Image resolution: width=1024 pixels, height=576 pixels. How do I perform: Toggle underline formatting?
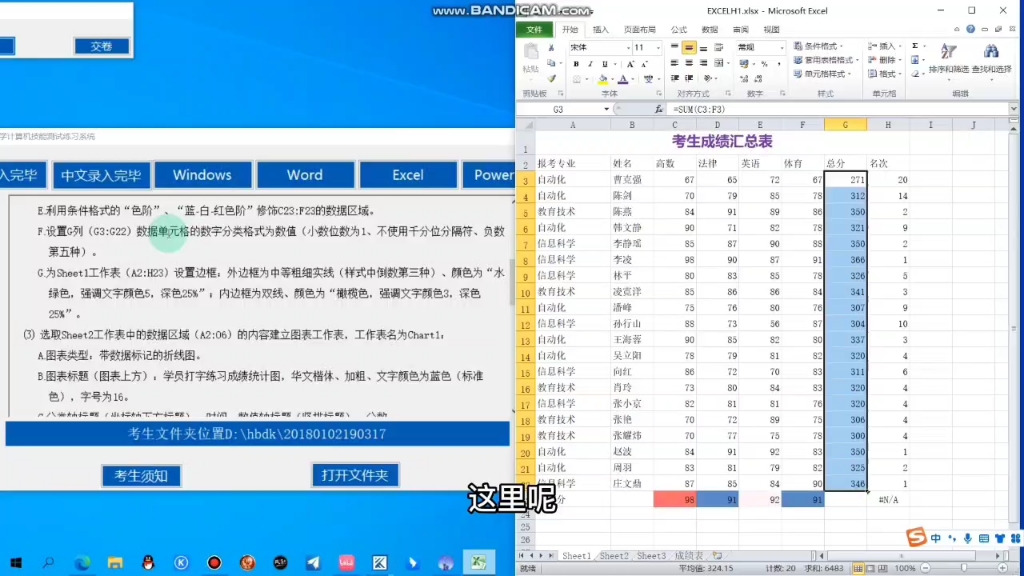(604, 65)
